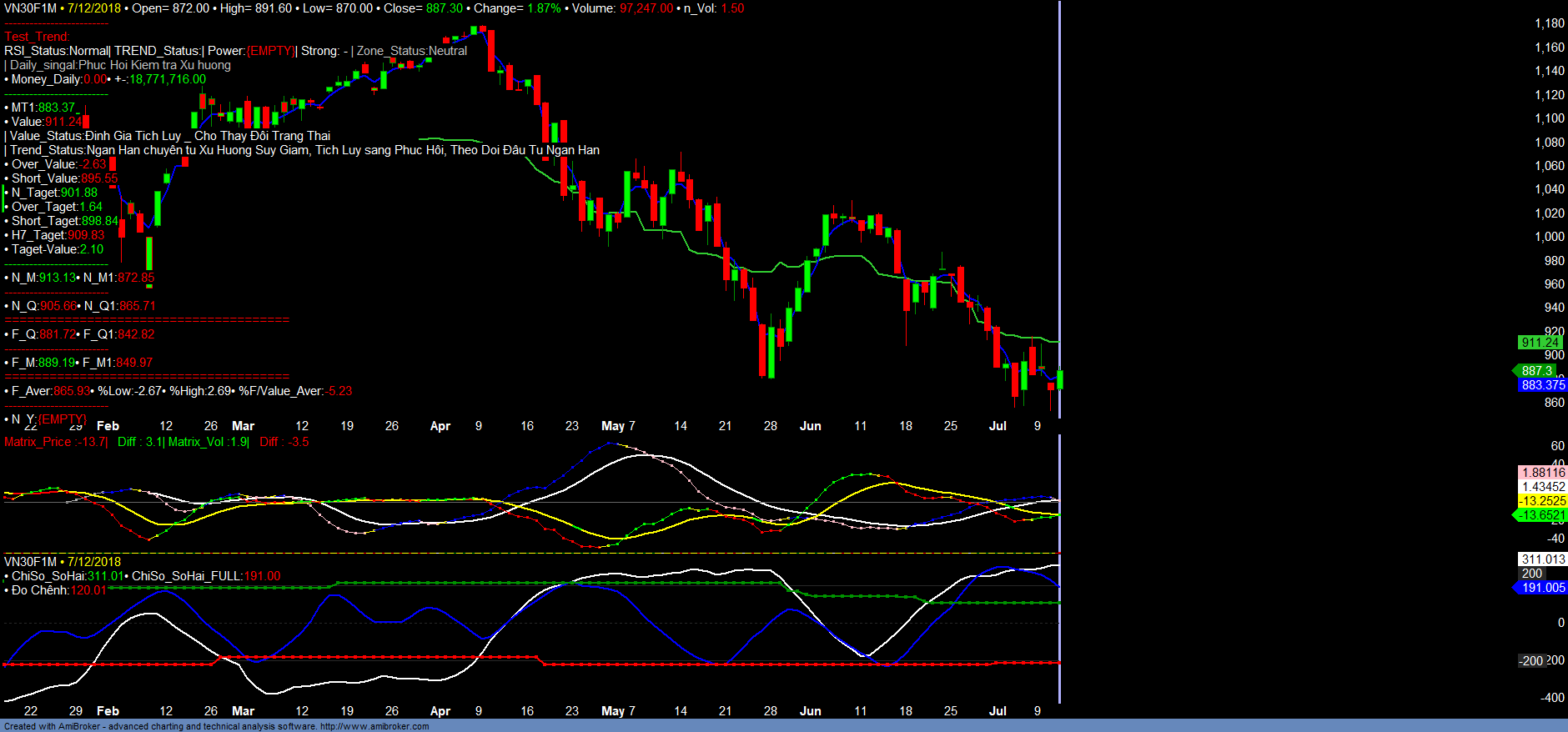
Task: Click Feb on the bottom pane date axis
Action: [108, 711]
